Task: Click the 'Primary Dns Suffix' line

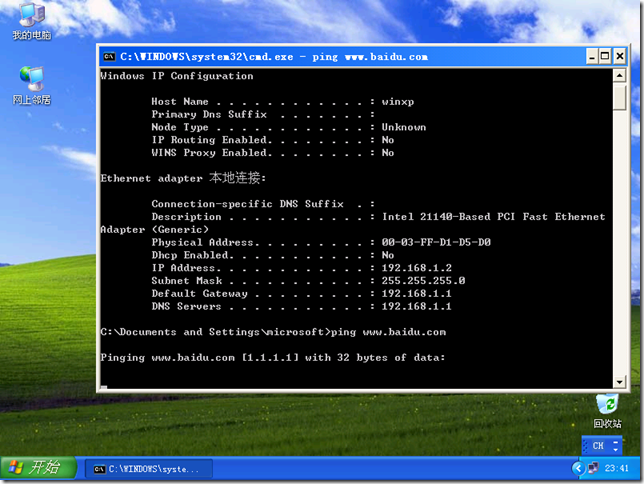Action: click(x=263, y=114)
